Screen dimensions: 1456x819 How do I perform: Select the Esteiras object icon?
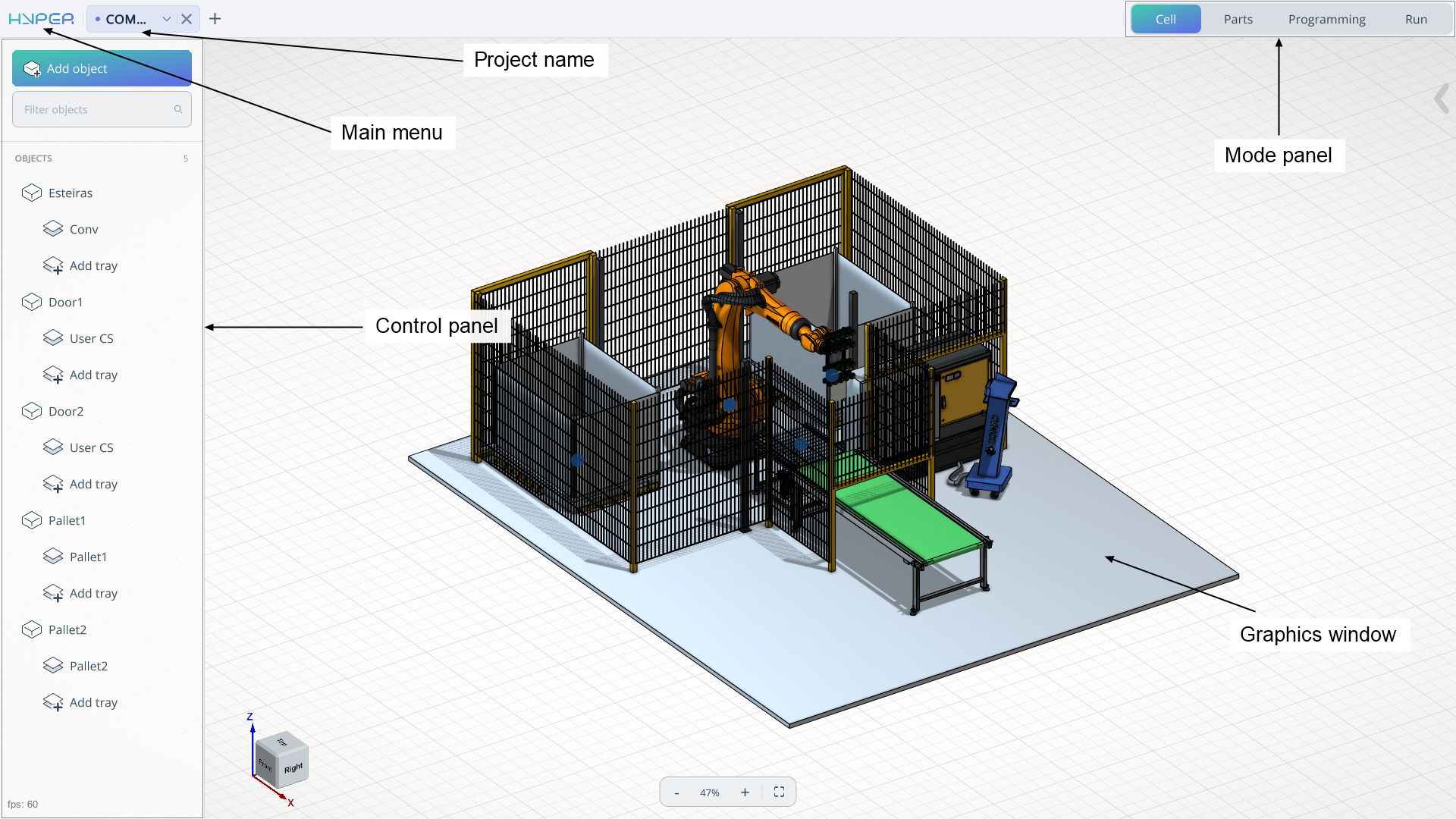point(32,193)
